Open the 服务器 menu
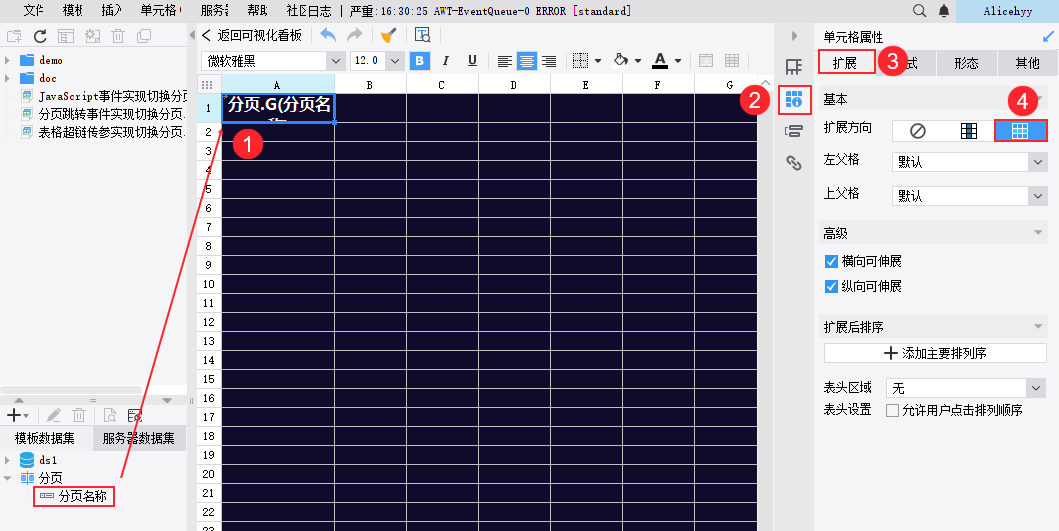Screen dimensions: 1059x531 (215, 11)
